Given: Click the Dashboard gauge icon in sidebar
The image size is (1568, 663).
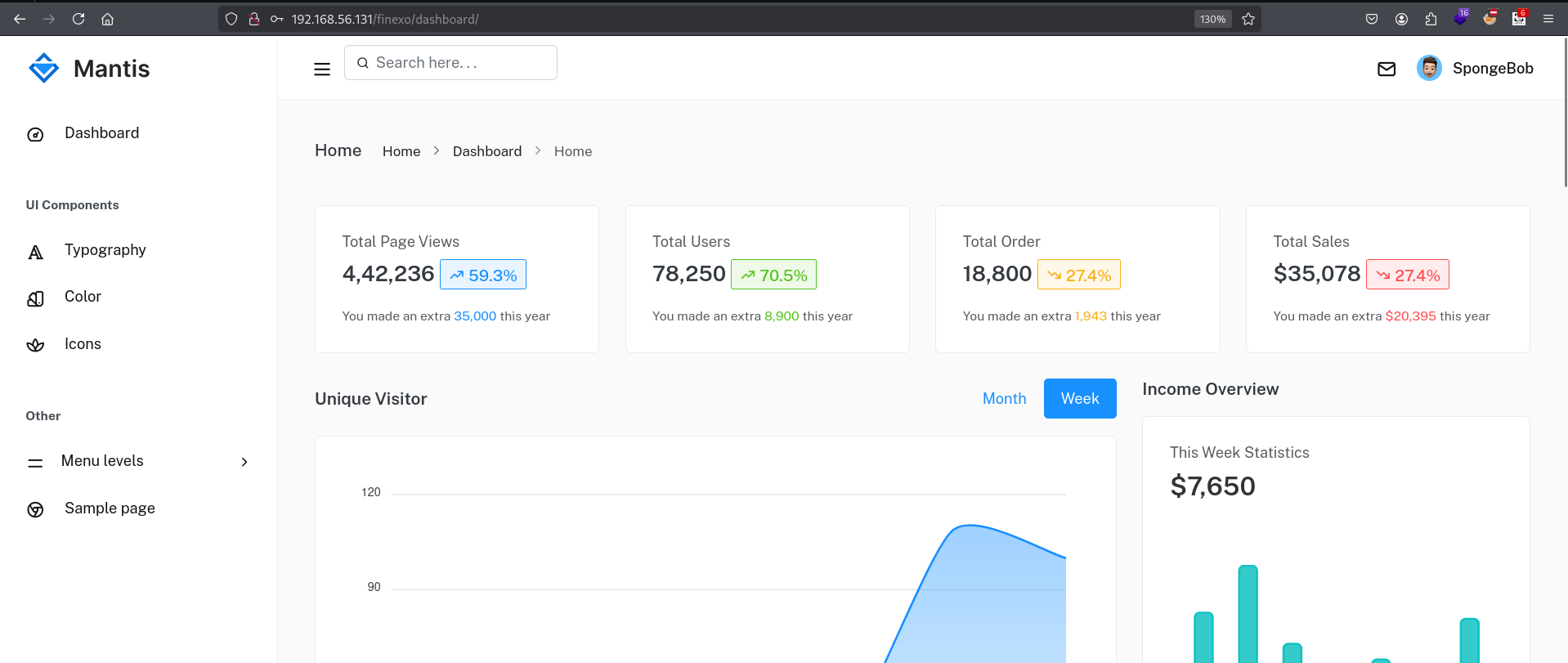Looking at the screenshot, I should (x=35, y=135).
